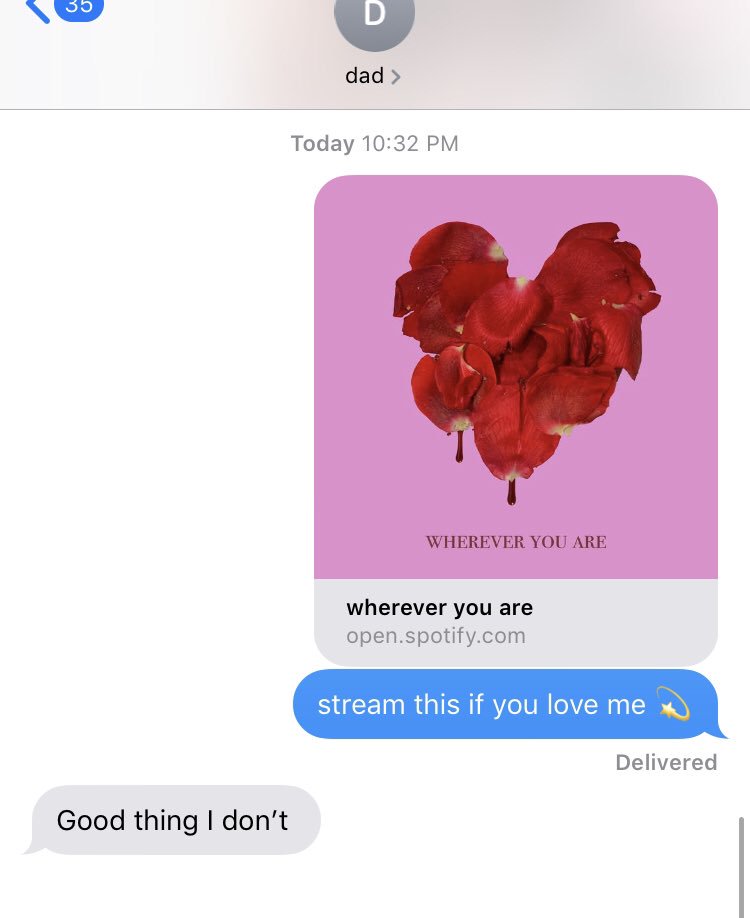
Task: Tap the Delivered status label
Action: click(666, 762)
